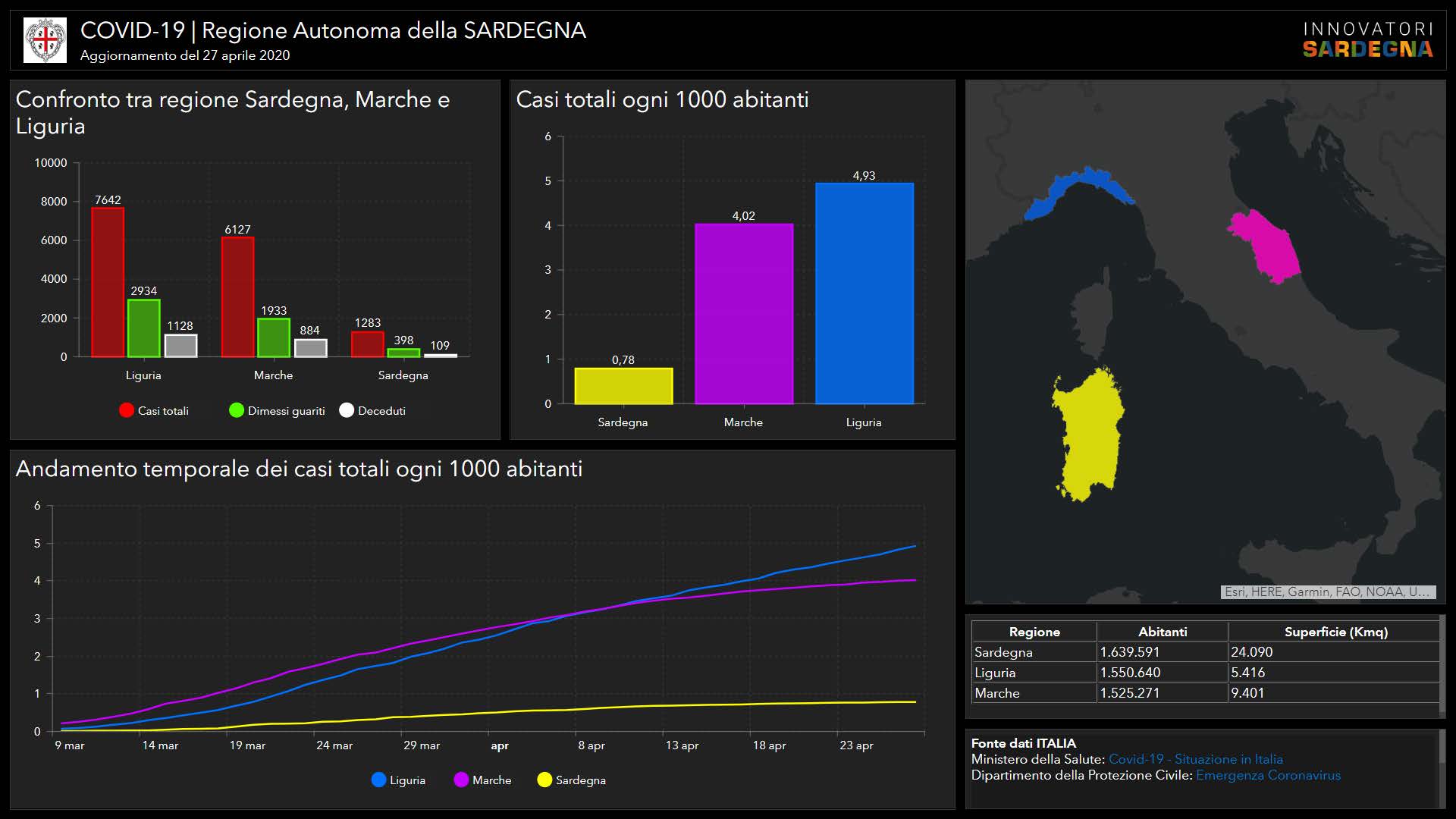Toggle Marche line series legend
The height and width of the screenshot is (819, 1456).
tap(482, 780)
